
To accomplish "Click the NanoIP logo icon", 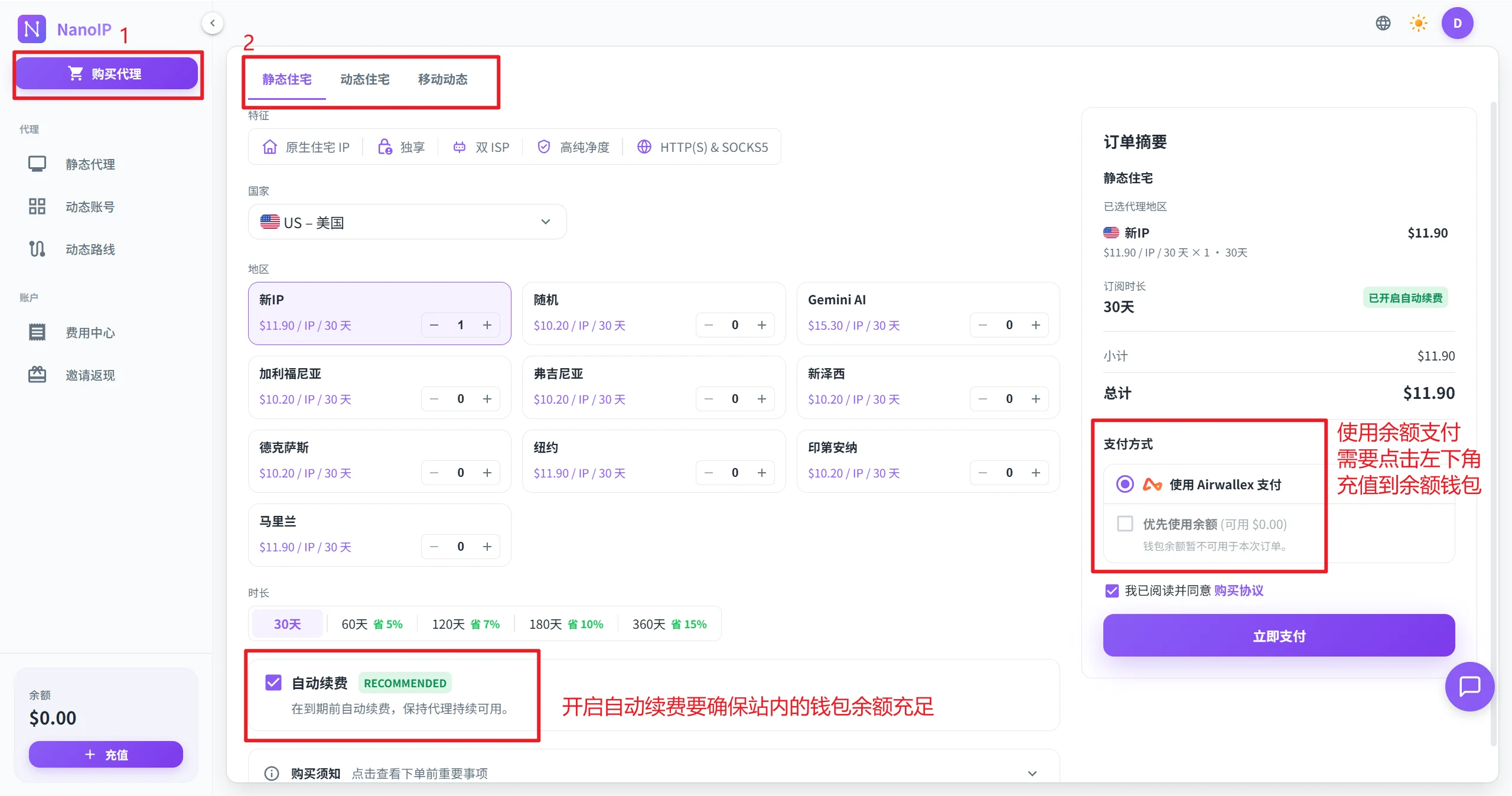I will click(x=32, y=29).
